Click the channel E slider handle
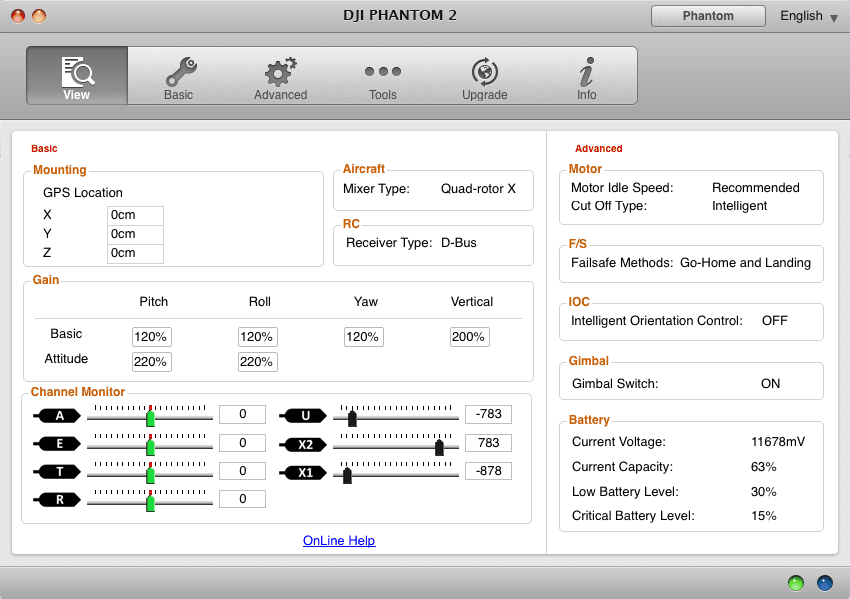Image resolution: width=850 pixels, height=599 pixels. [x=150, y=446]
